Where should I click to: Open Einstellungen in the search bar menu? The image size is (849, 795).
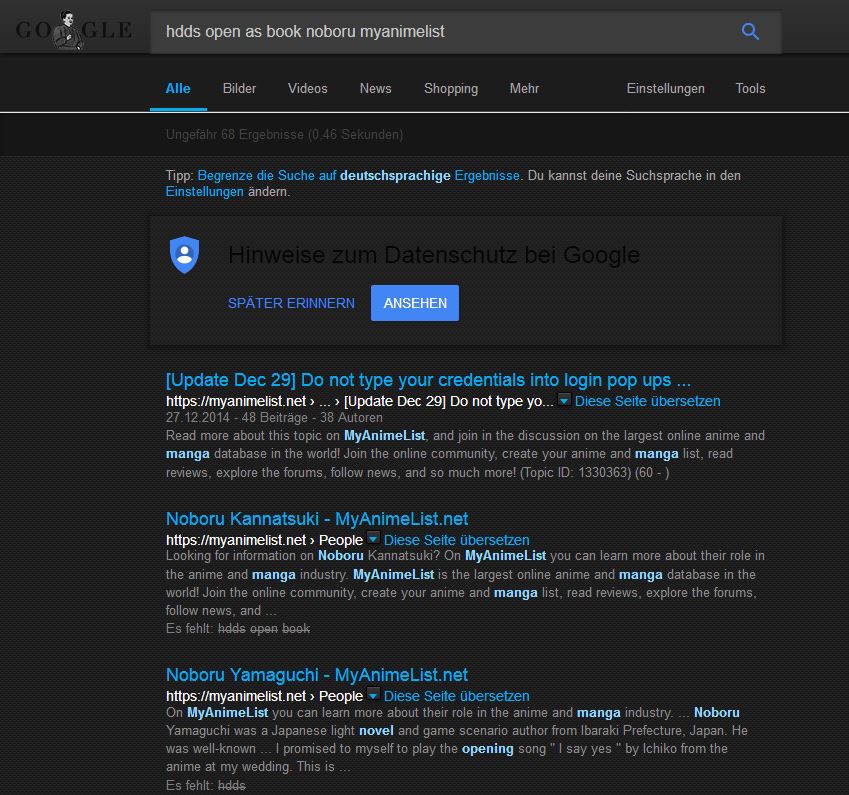coord(665,88)
